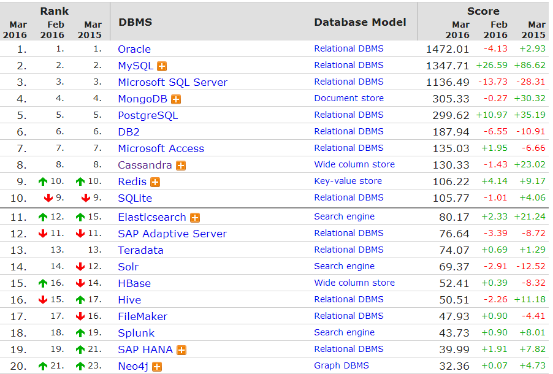
Task: Click green up arrow before rank 19 in Splunk row
Action: [80, 333]
